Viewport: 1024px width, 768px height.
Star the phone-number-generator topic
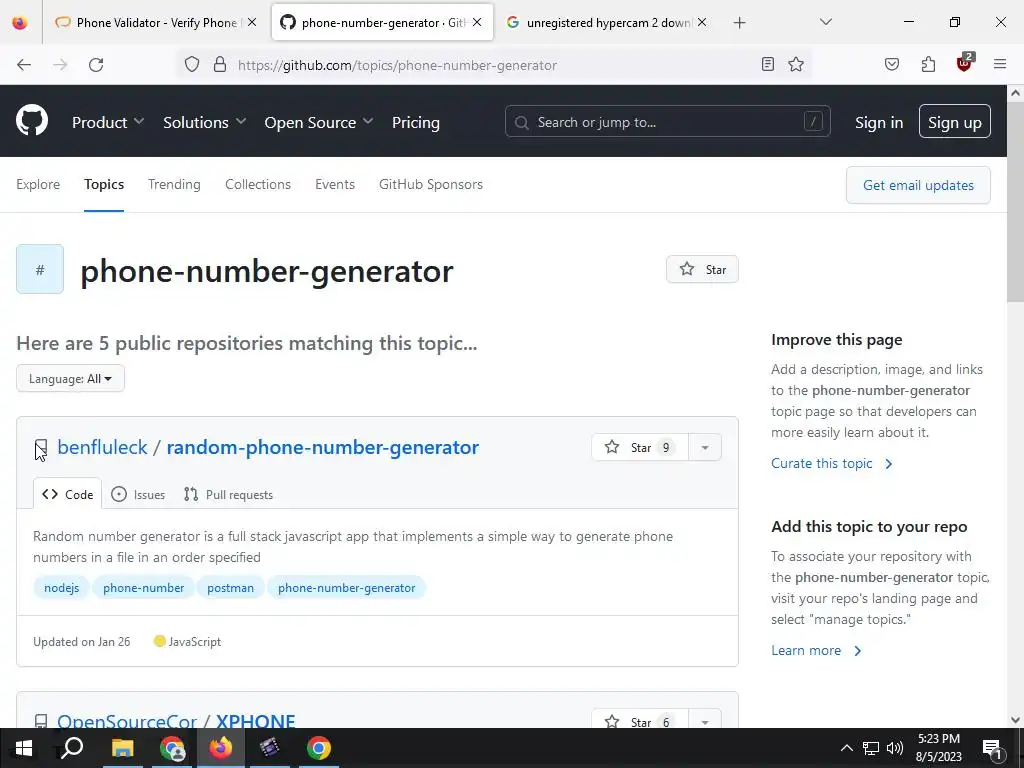(702, 269)
